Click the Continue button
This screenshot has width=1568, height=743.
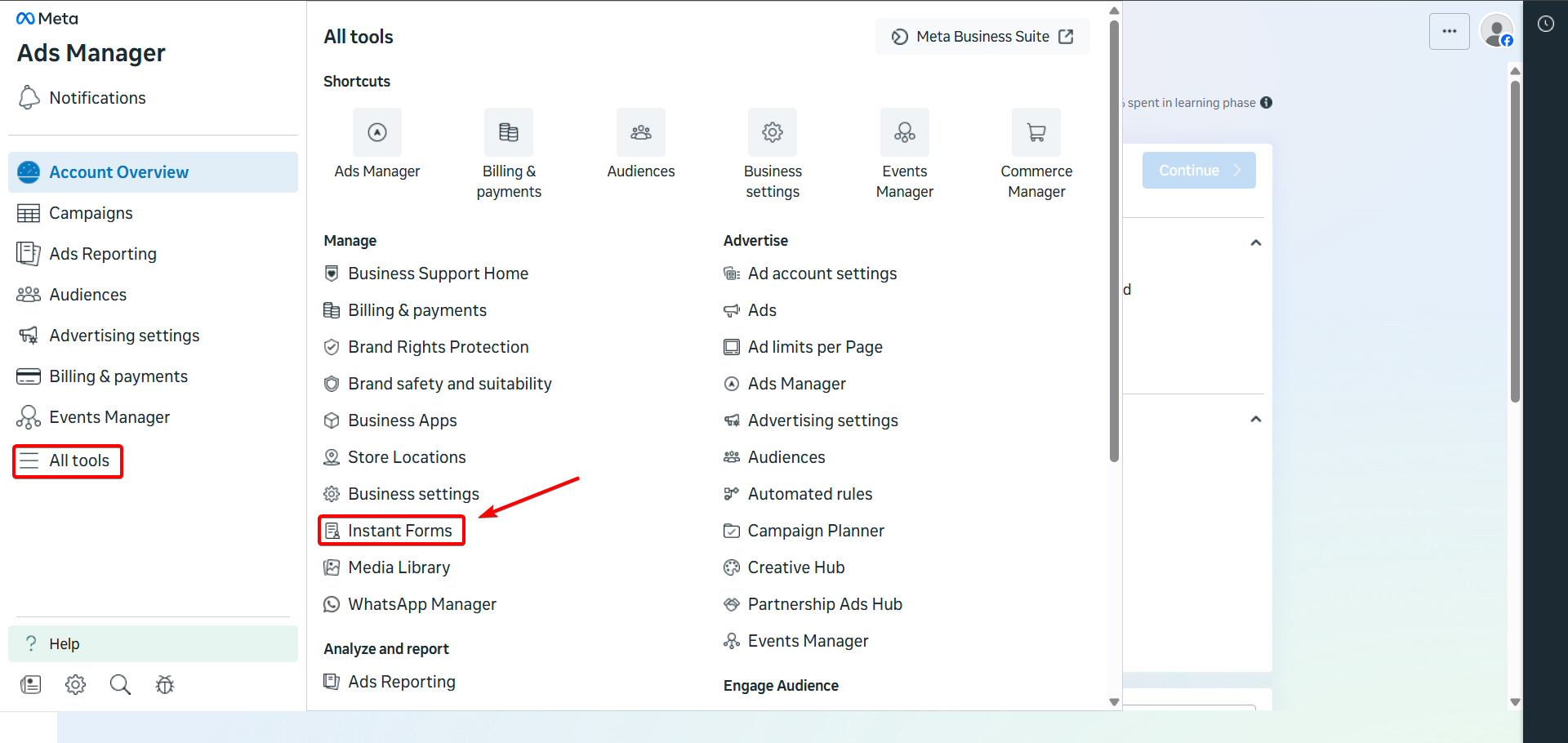pos(1198,170)
